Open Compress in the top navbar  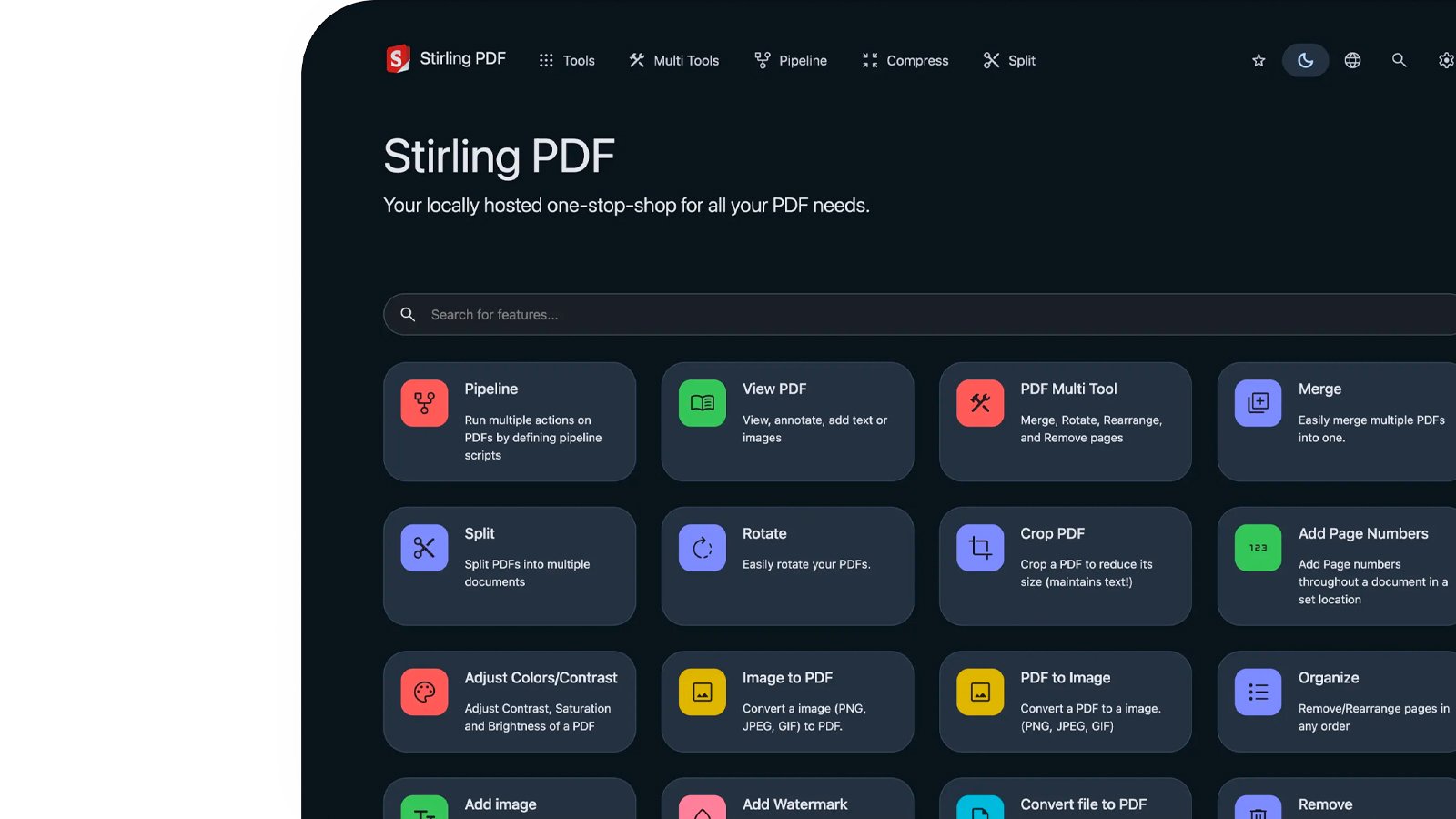tap(905, 60)
